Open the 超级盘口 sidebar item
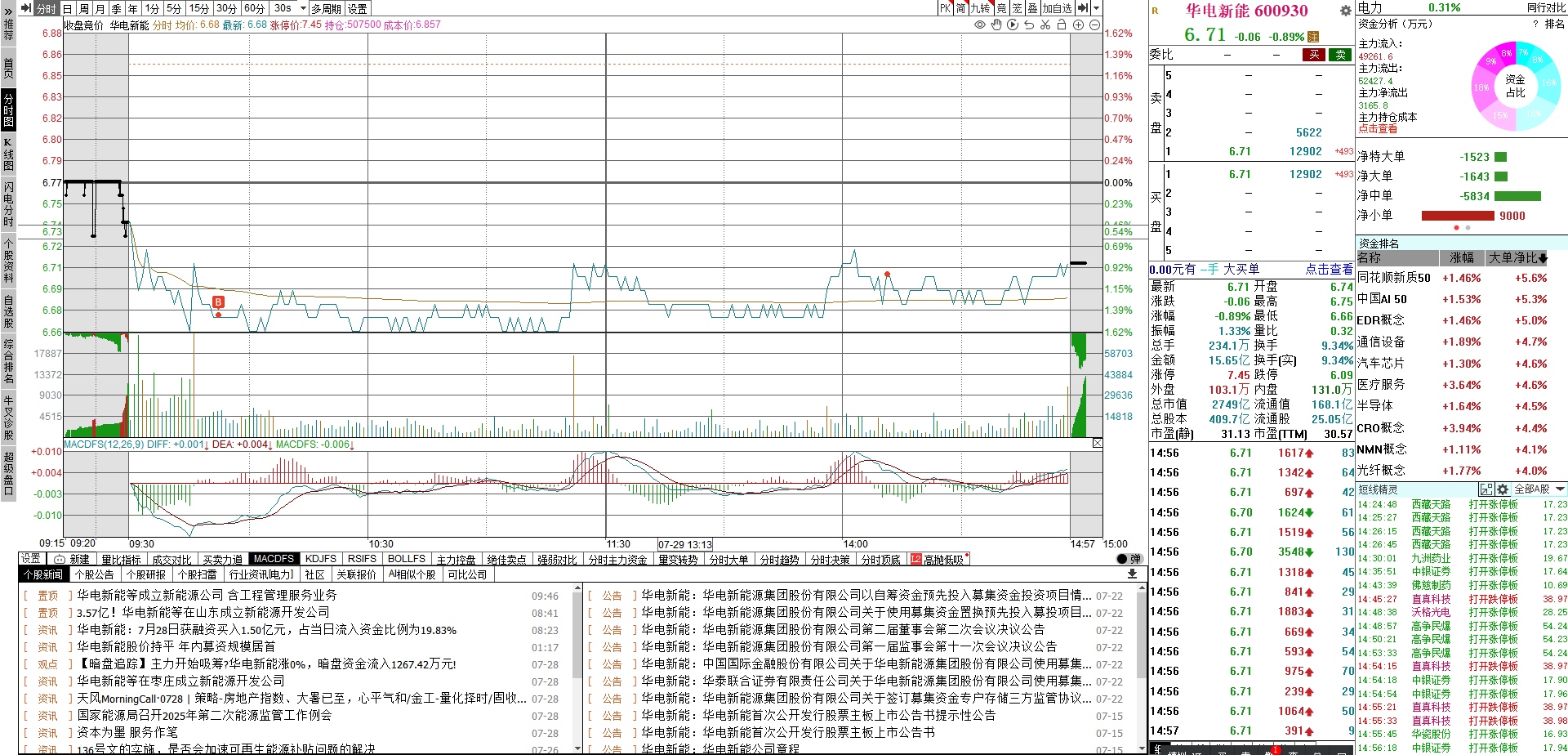Screen dimensions: 1568x755 point(8,473)
